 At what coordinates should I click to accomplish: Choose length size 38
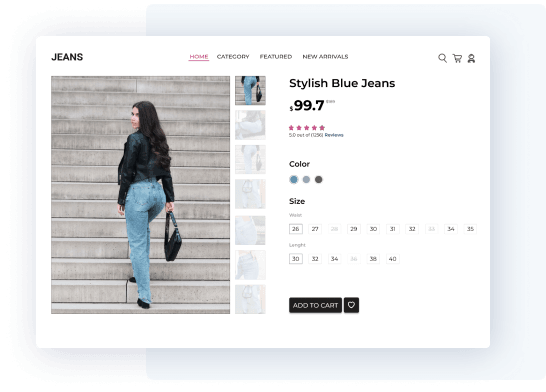click(373, 259)
